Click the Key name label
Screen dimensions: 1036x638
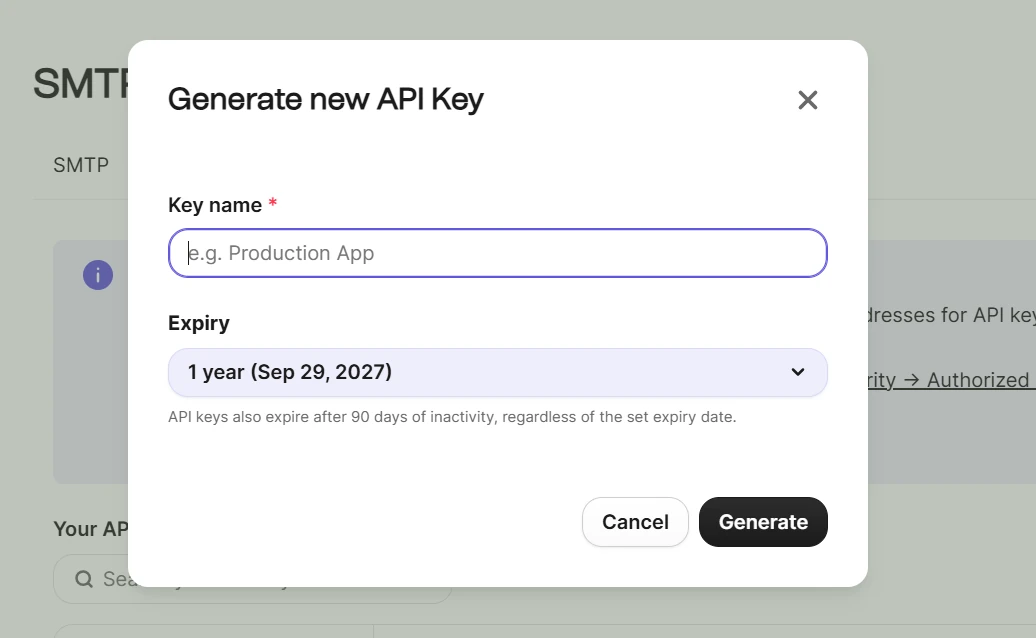pyautogui.click(x=215, y=205)
